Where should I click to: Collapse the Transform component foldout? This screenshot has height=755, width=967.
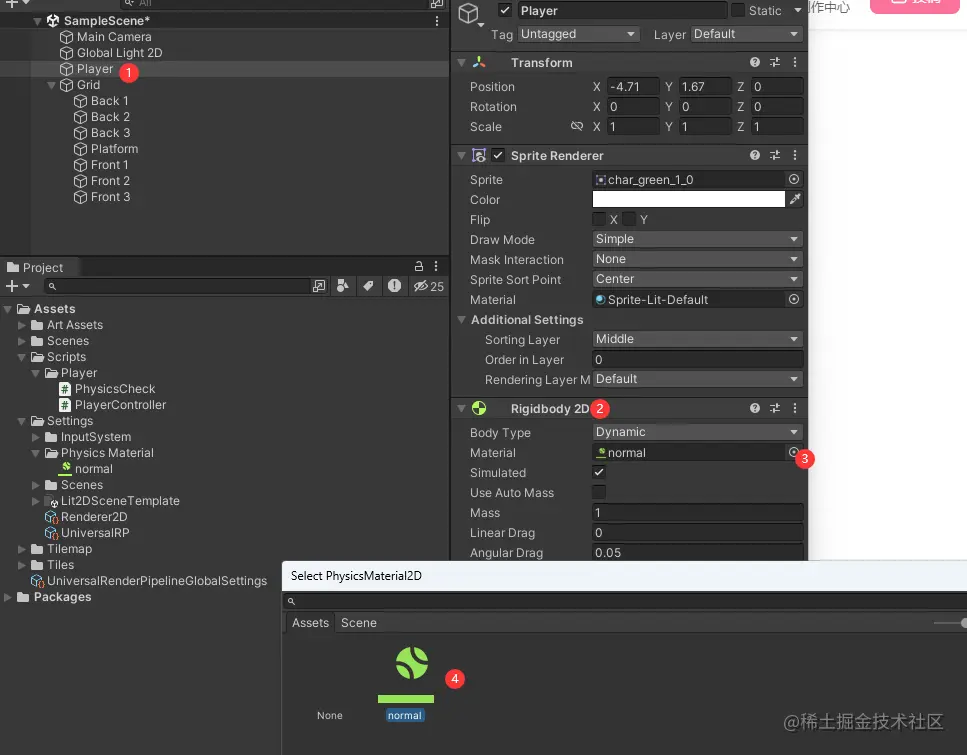461,62
